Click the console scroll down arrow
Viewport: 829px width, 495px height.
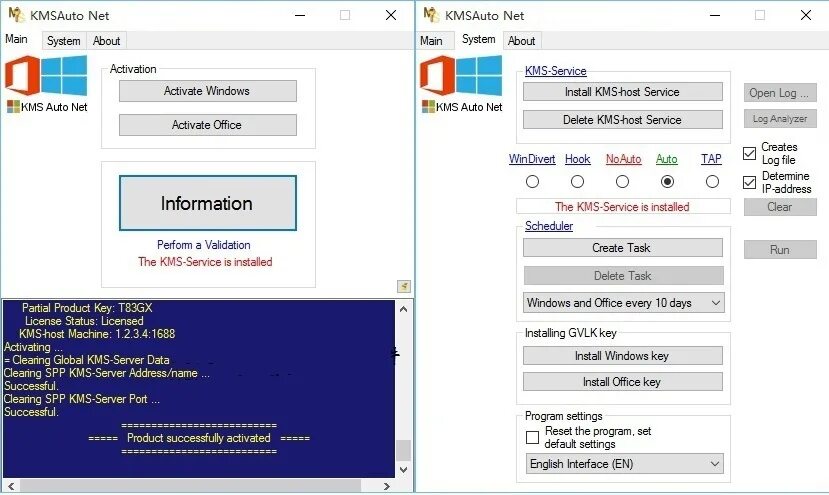404,469
